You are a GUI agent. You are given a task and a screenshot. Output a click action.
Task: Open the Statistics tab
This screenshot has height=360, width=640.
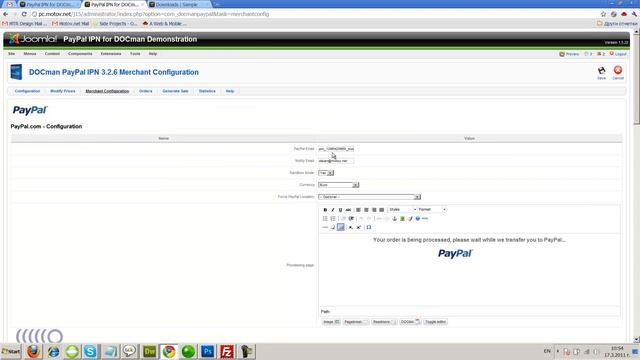[207, 91]
